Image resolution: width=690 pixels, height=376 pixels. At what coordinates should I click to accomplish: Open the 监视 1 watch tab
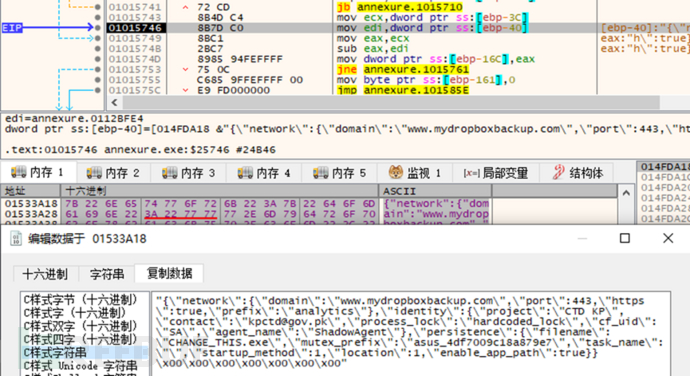point(415,173)
